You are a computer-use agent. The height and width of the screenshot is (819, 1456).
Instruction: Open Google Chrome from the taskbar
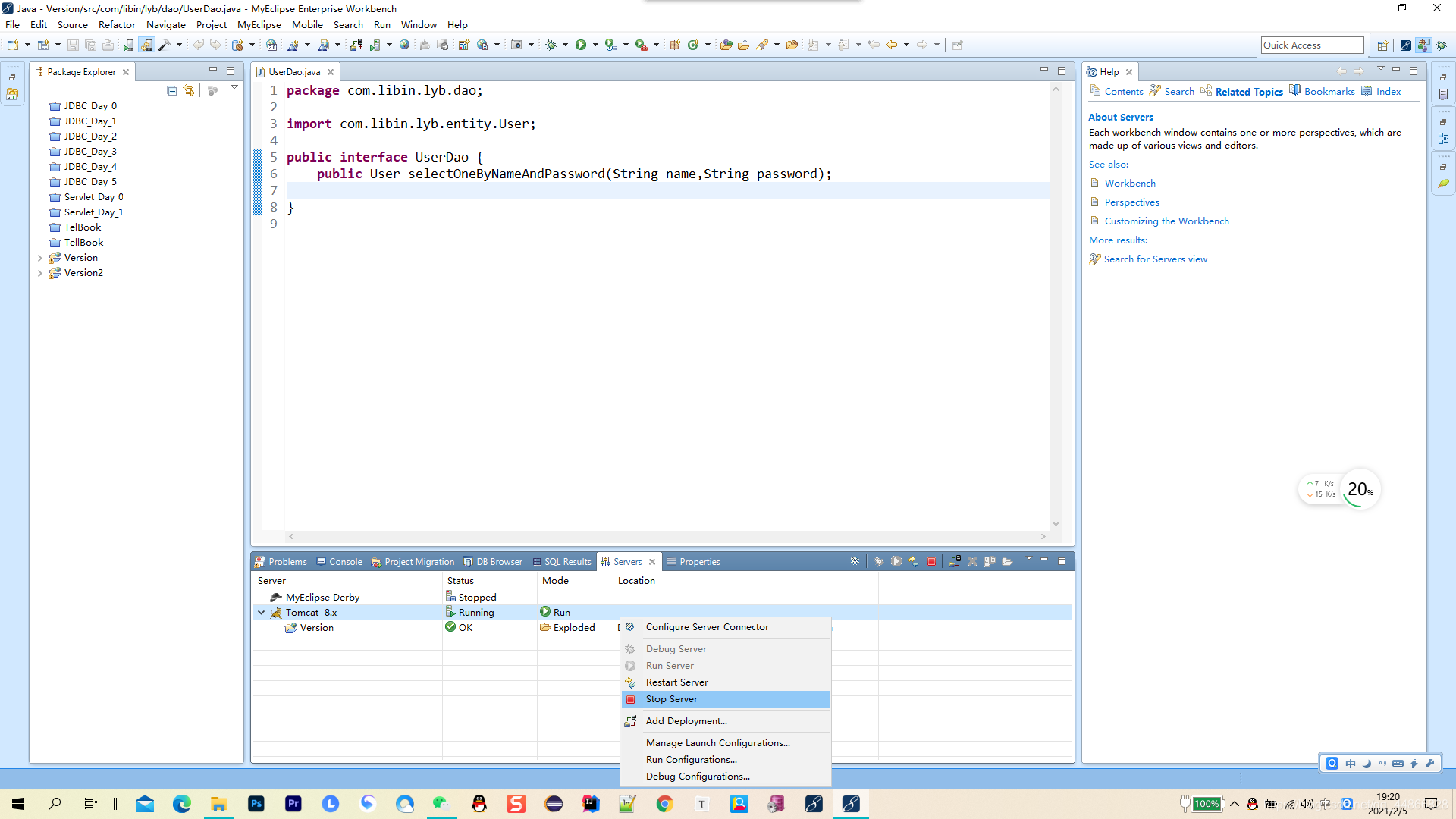665,804
